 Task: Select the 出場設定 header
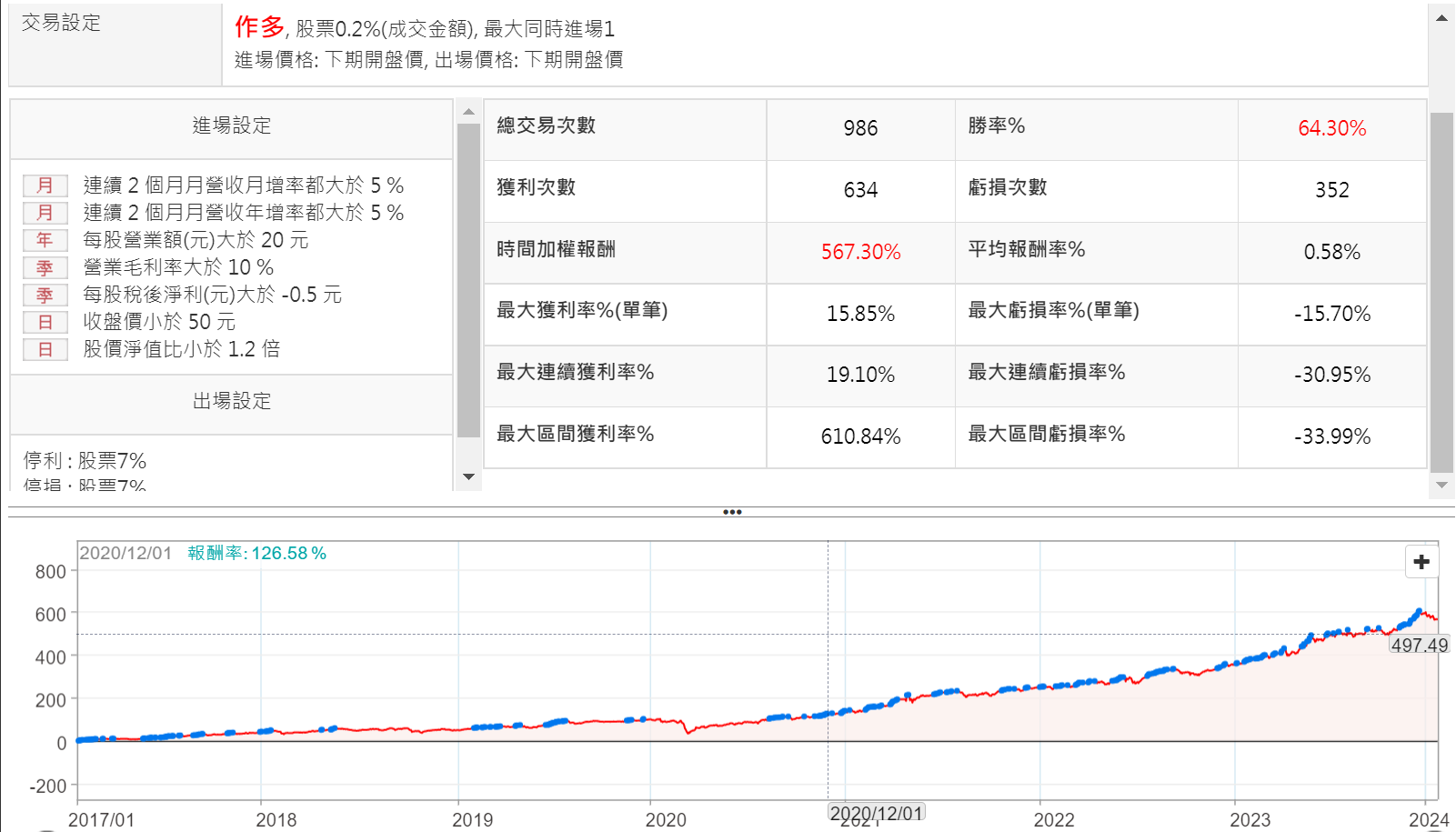click(x=232, y=401)
